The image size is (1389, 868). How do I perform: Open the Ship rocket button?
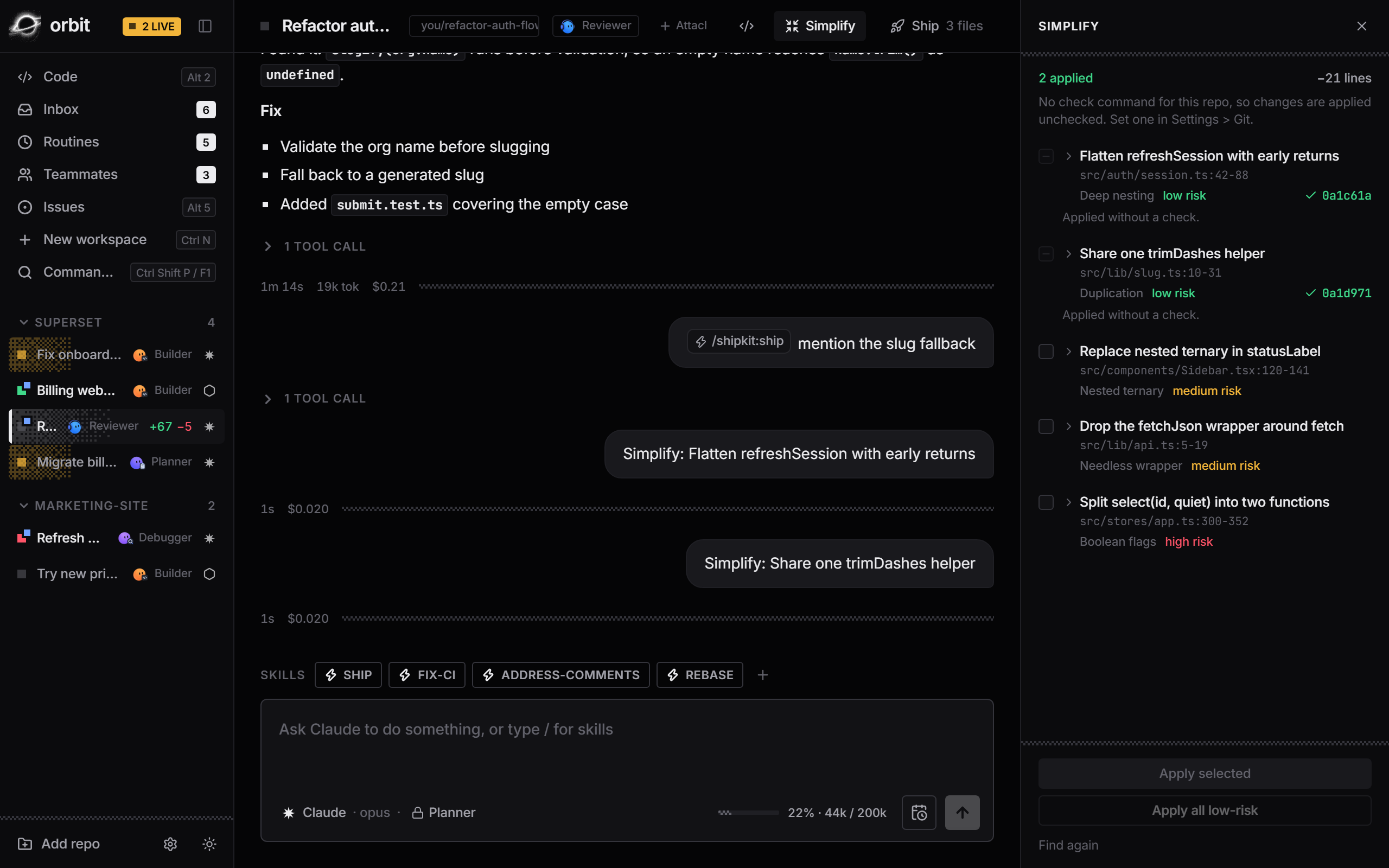936,26
